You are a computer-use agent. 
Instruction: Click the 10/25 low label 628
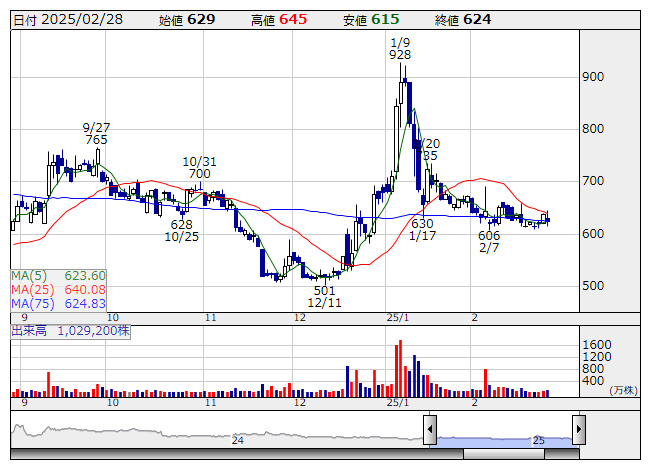click(x=181, y=225)
